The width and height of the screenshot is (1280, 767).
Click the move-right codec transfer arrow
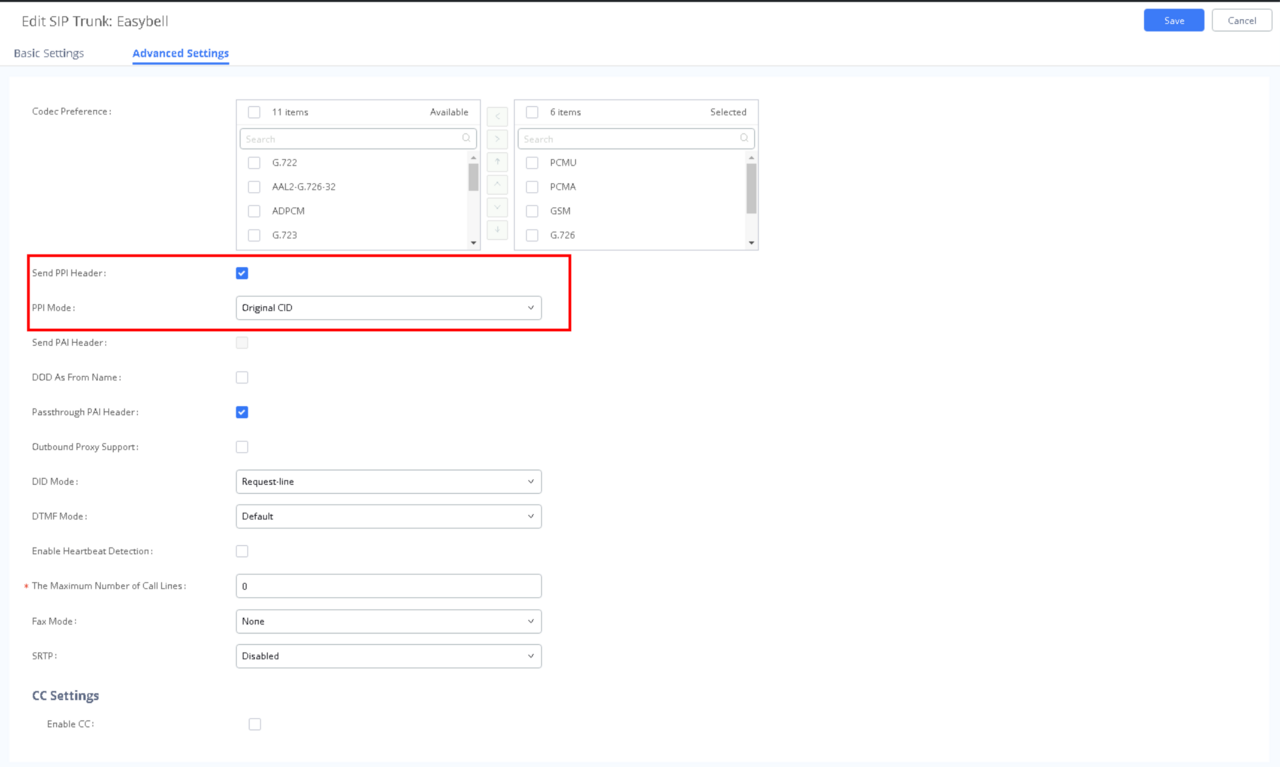click(497, 139)
